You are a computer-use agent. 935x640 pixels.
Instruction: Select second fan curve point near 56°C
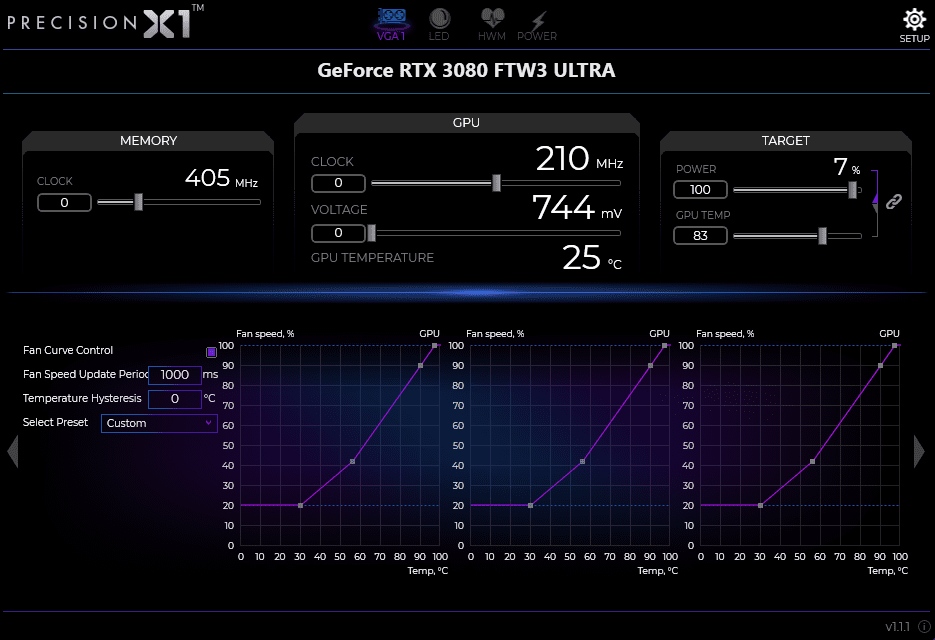pos(583,462)
